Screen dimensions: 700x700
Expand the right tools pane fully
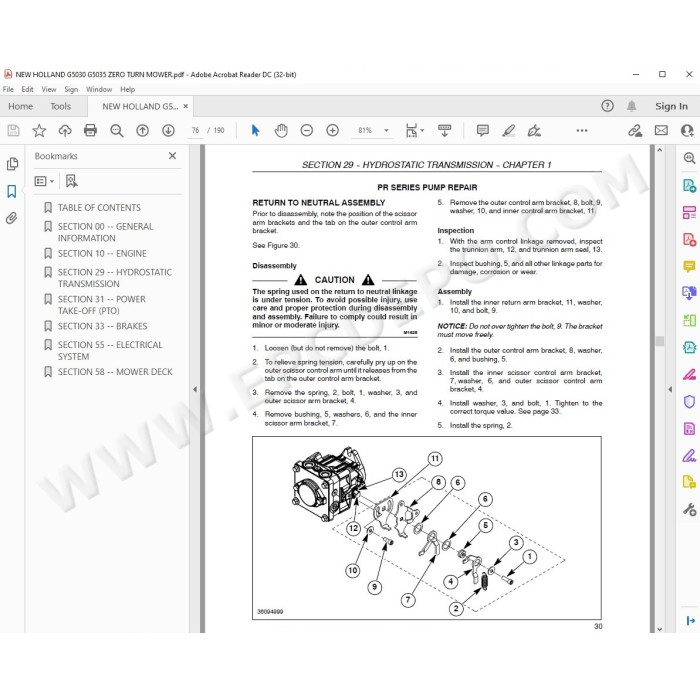[690, 621]
